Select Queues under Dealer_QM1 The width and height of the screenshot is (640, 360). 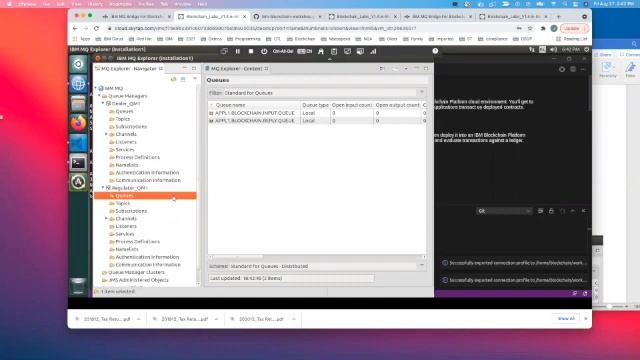click(x=124, y=111)
